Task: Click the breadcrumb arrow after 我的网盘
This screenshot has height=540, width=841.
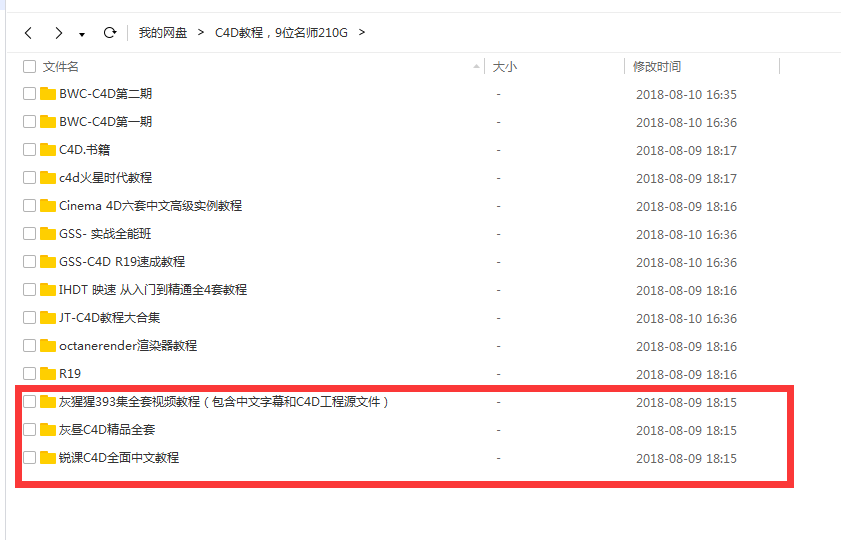Action: pyautogui.click(x=201, y=33)
